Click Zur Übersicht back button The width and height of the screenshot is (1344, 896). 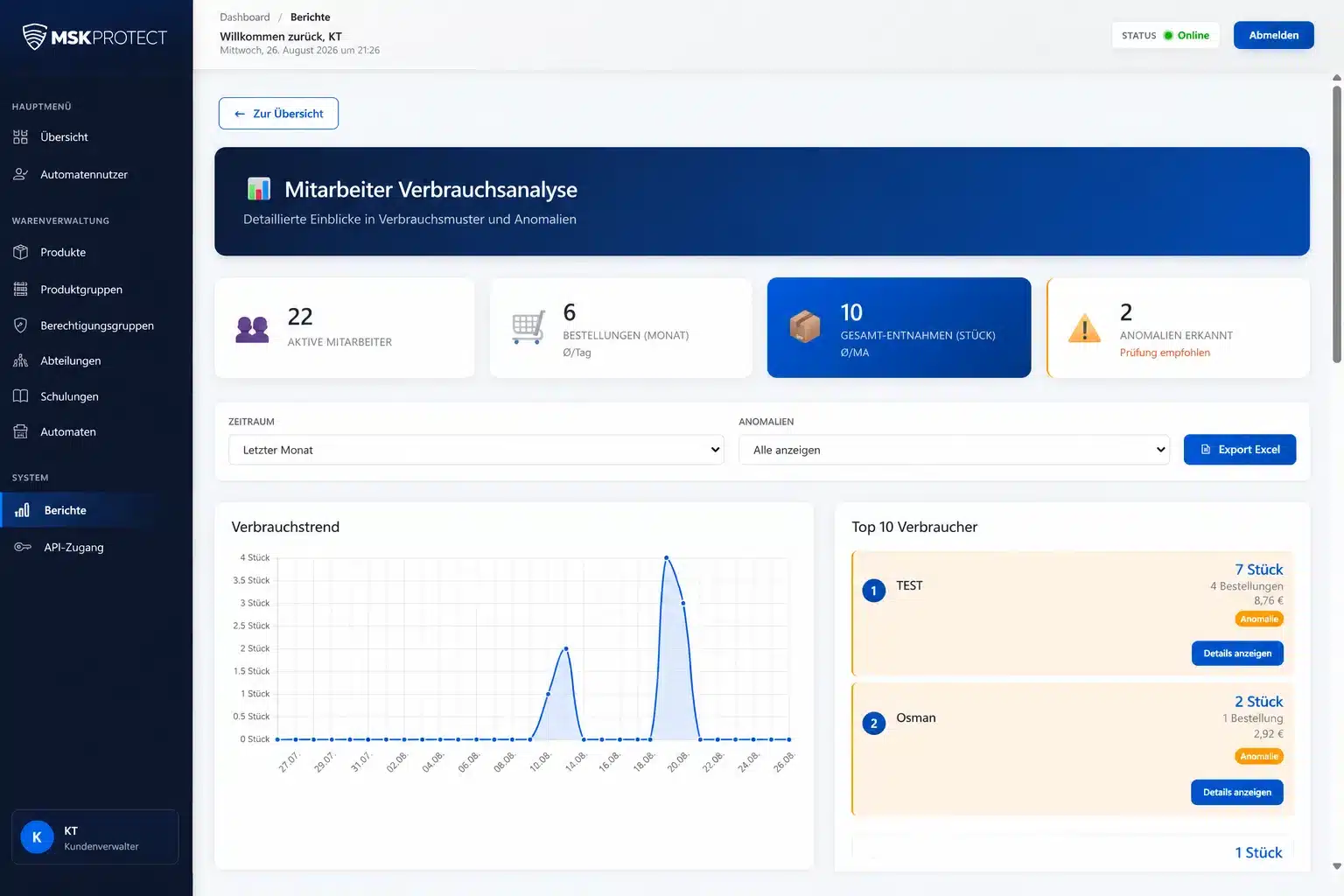click(278, 114)
